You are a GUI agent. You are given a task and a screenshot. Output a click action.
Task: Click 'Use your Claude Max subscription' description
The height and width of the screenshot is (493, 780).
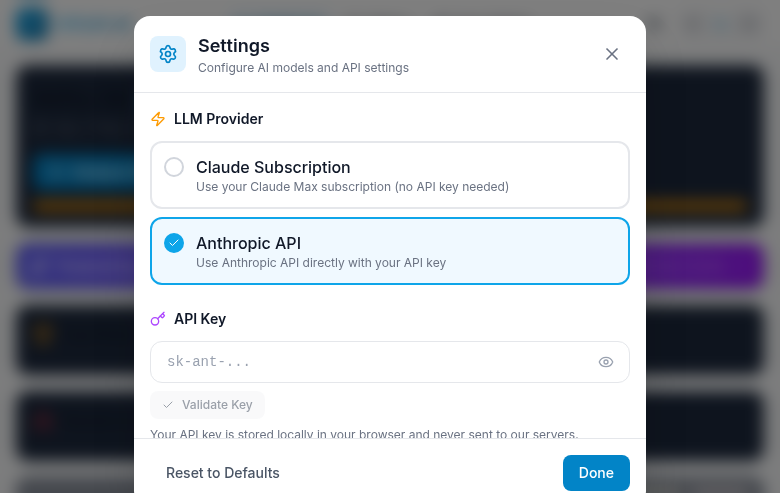[x=352, y=187]
